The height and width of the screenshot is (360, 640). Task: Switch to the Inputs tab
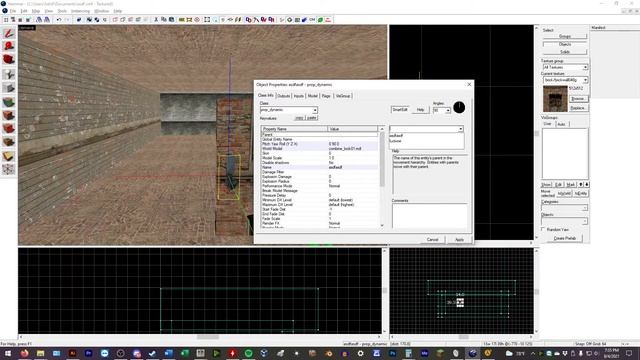[299, 96]
